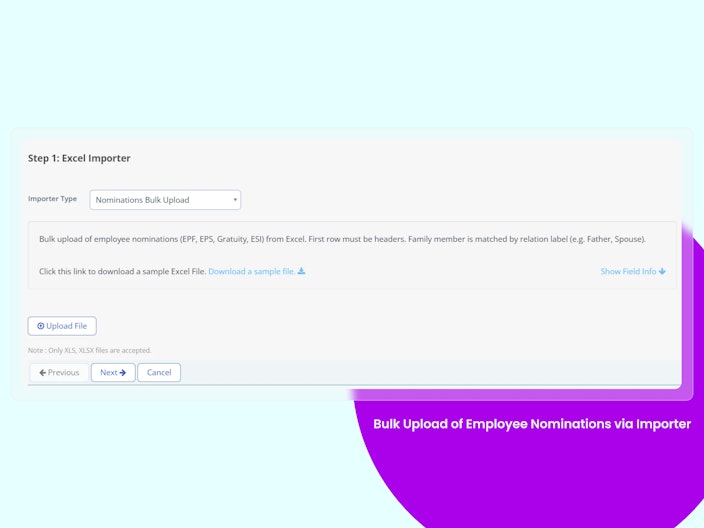Open the Download a sample file link
This screenshot has width=704, height=528.
(251, 271)
